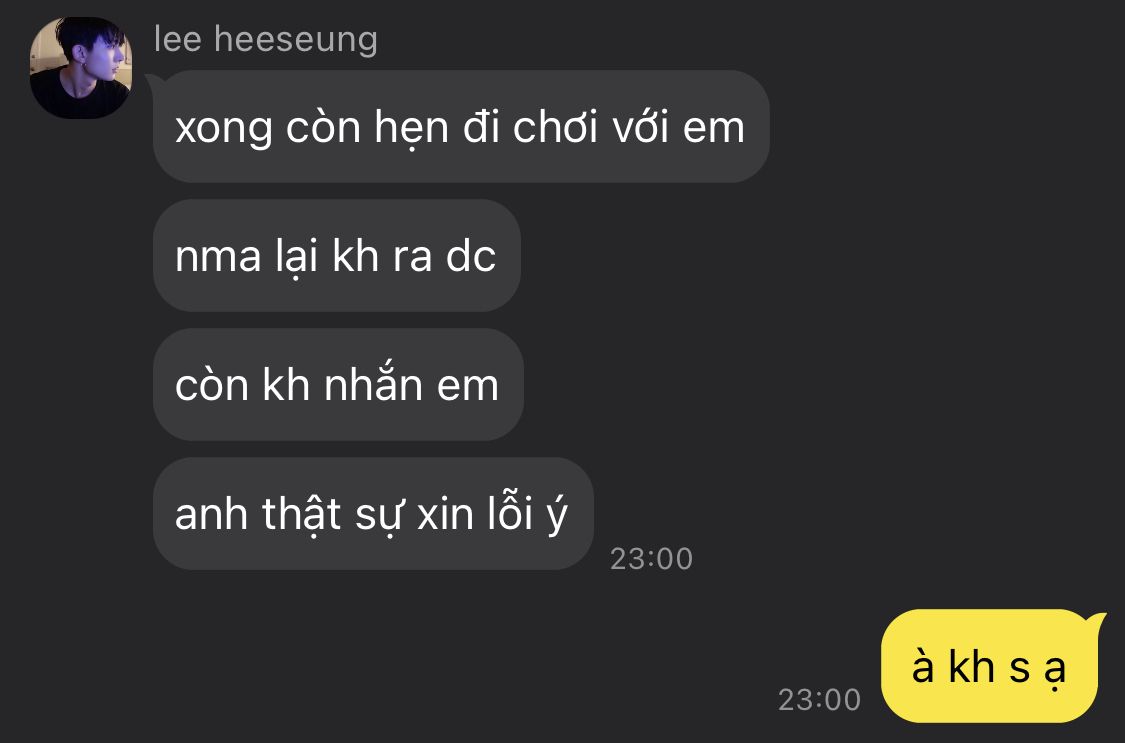Select the message 'còn kh nhắn em'

[338, 384]
